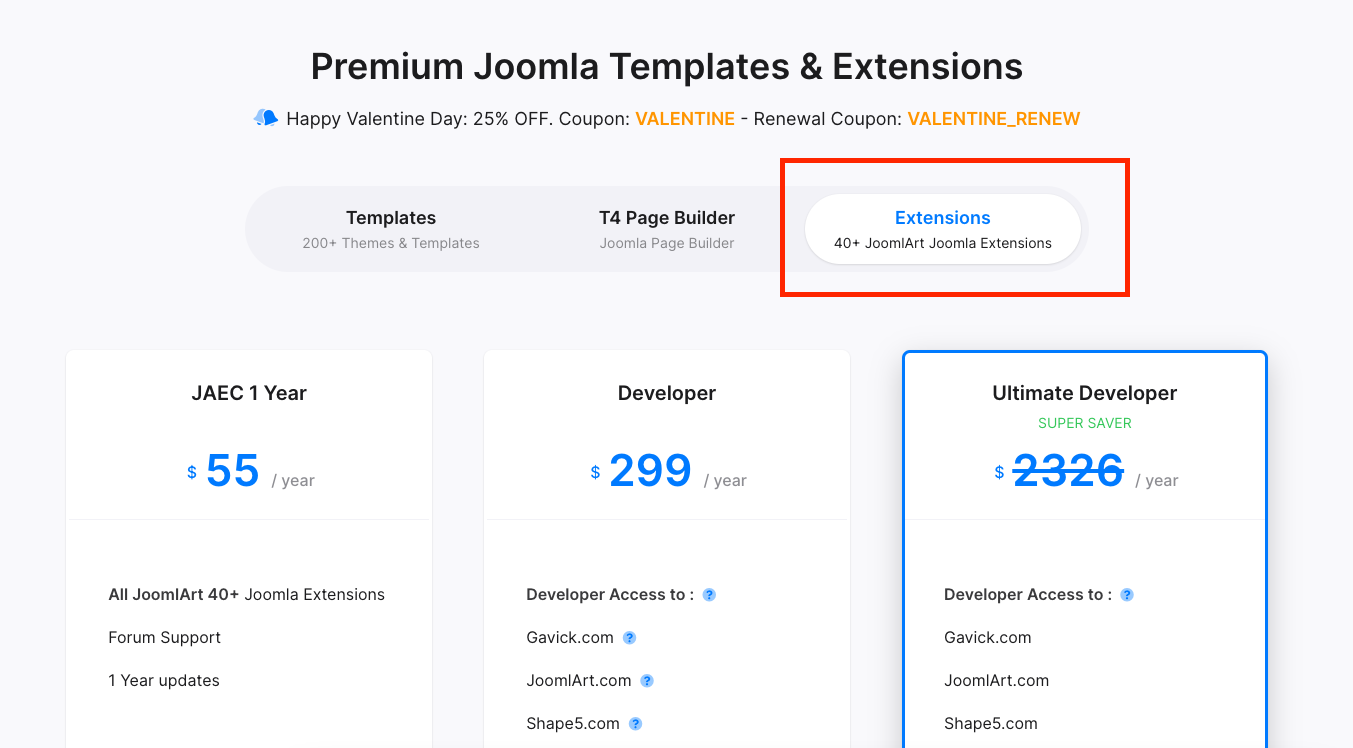This screenshot has height=748, width=1353.
Task: Select the Extensions tab
Action: (x=942, y=229)
